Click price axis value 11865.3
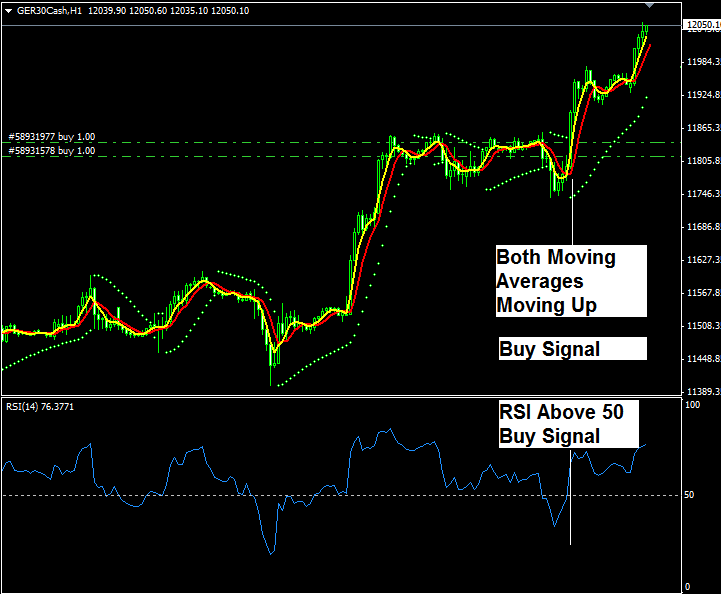 [x=704, y=128]
